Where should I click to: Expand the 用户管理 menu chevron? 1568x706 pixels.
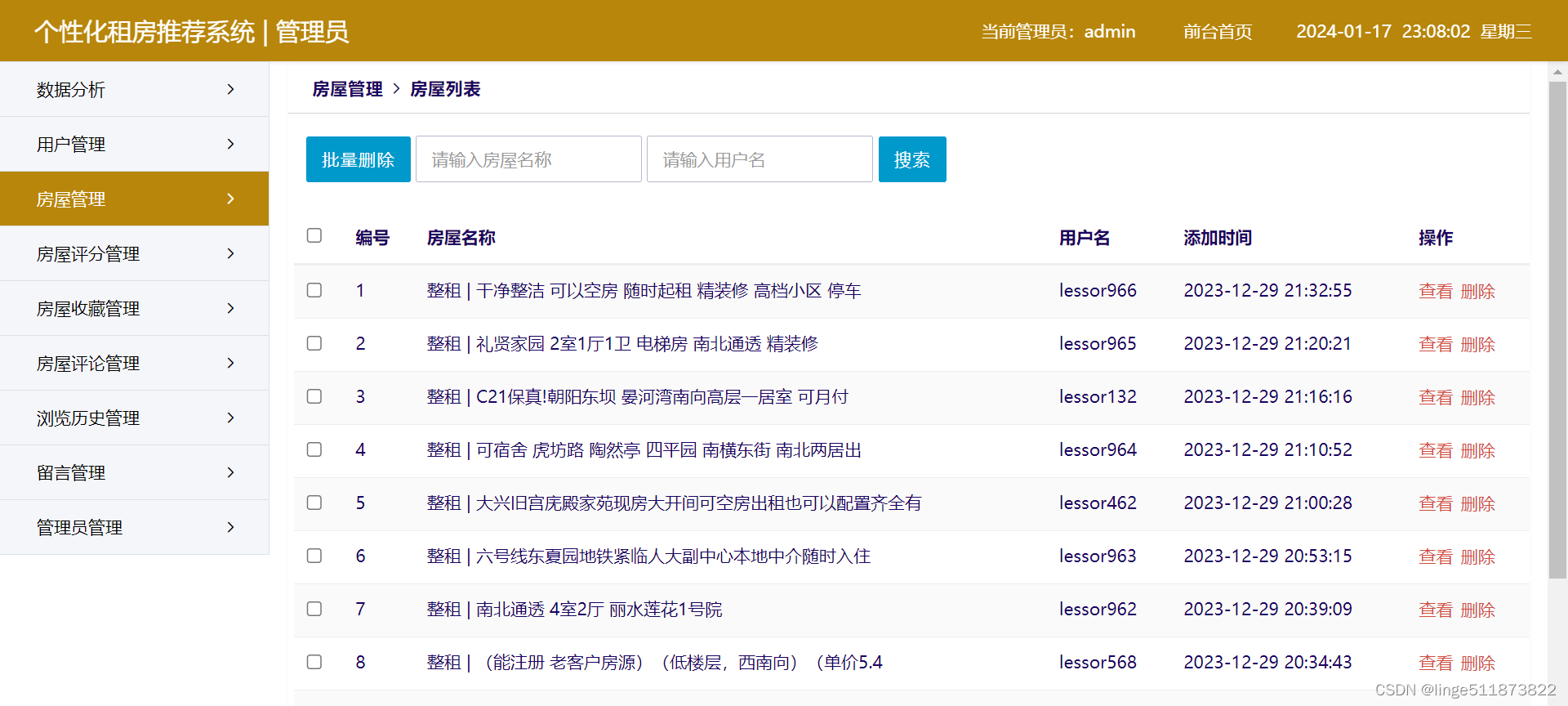230,144
